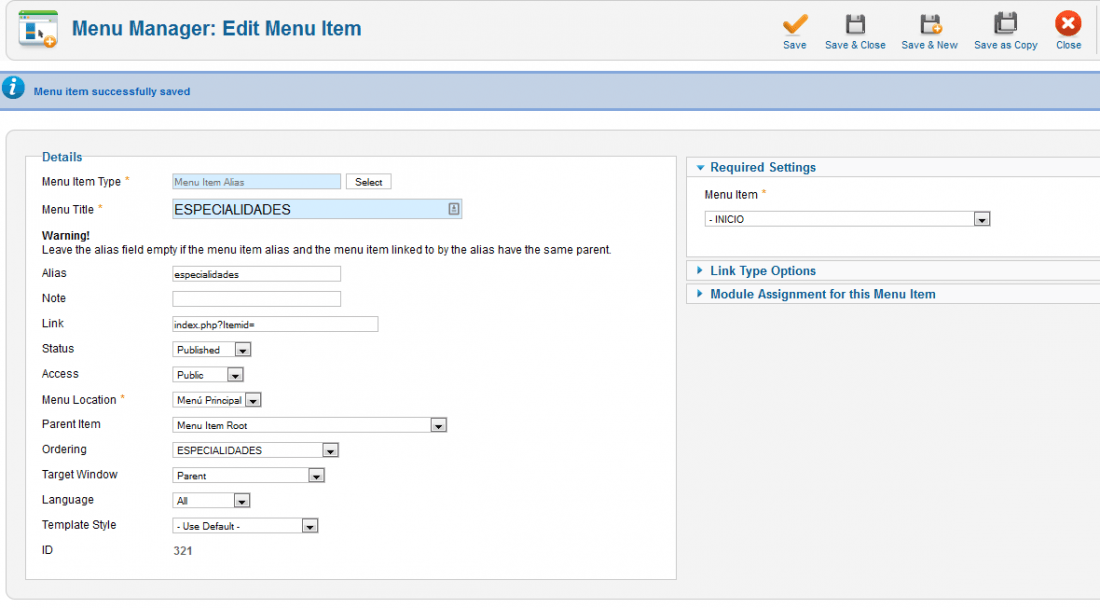Click the Save & New icon
The height and width of the screenshot is (608, 1100).
click(x=930, y=24)
